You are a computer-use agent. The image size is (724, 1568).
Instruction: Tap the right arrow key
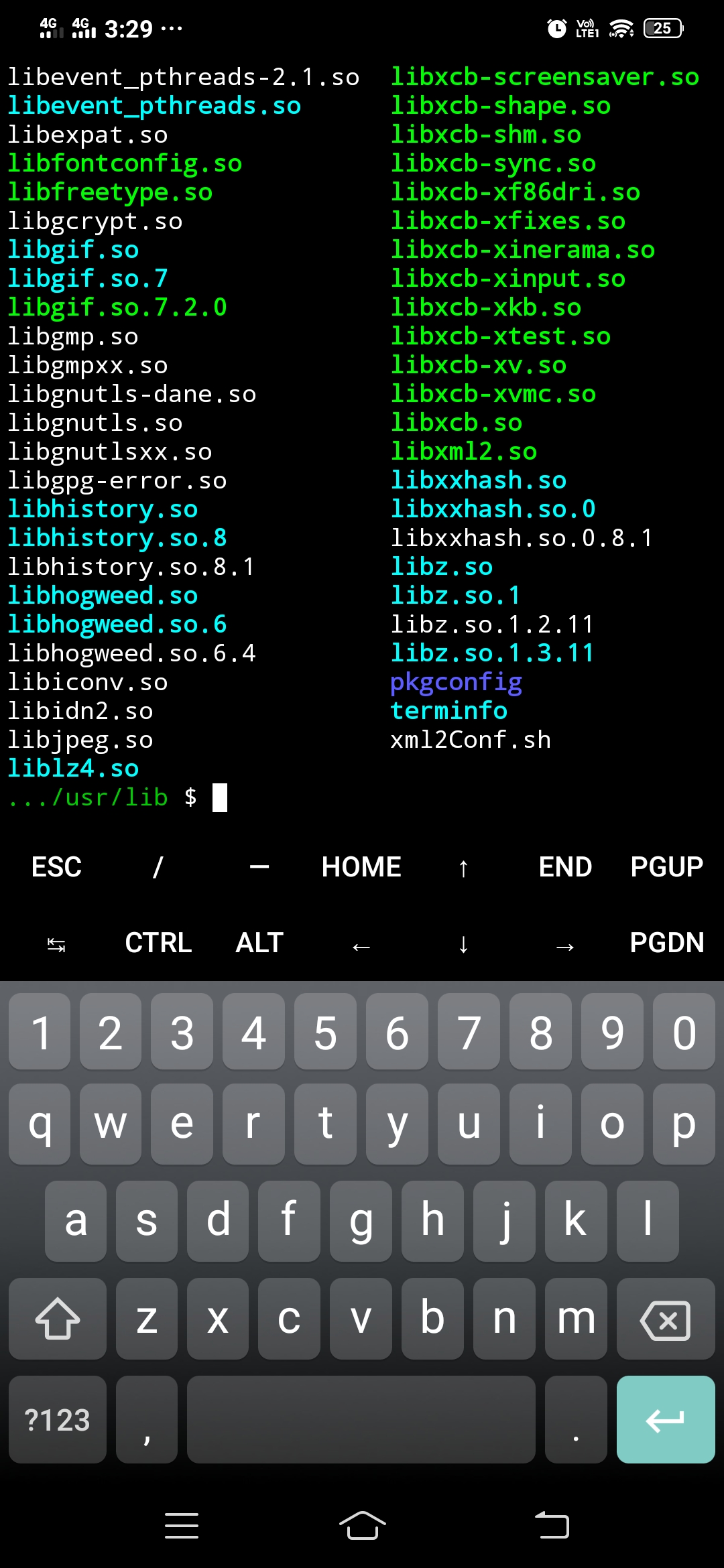[x=565, y=945]
